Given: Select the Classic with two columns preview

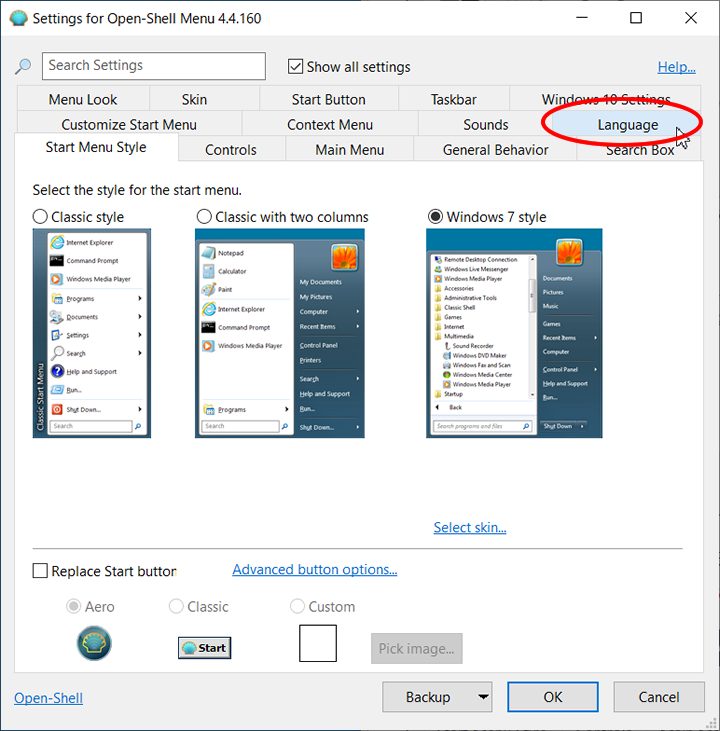Looking at the screenshot, I should 280,333.
